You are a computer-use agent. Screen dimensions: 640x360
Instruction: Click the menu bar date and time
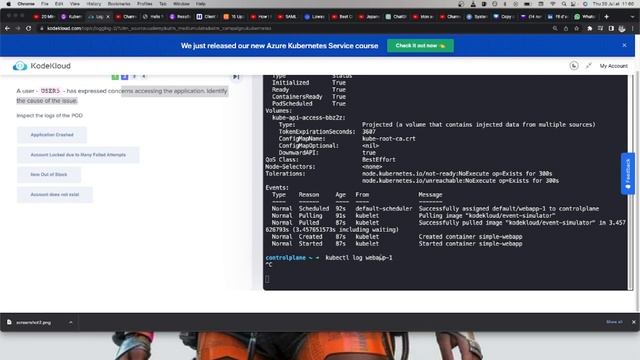coord(613,4)
